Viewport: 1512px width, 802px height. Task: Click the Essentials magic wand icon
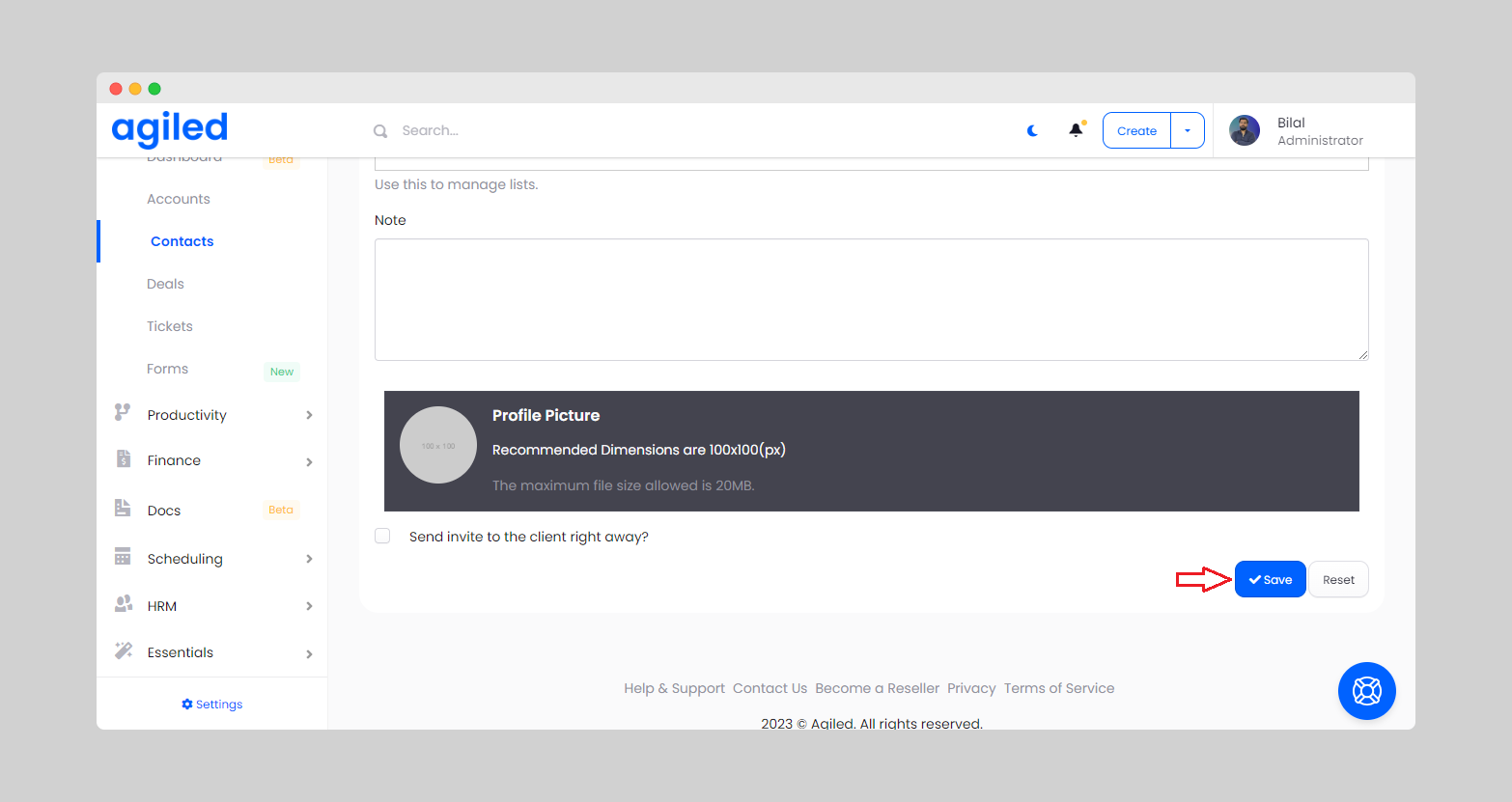pyautogui.click(x=124, y=650)
